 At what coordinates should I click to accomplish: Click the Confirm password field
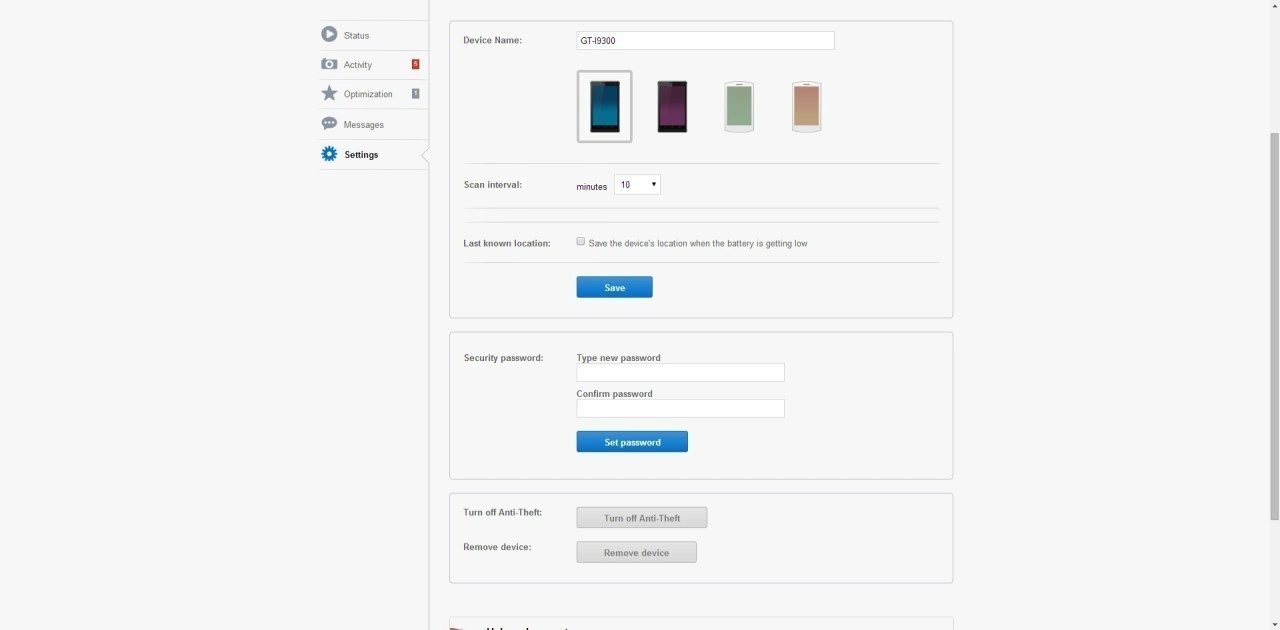pyautogui.click(x=680, y=408)
